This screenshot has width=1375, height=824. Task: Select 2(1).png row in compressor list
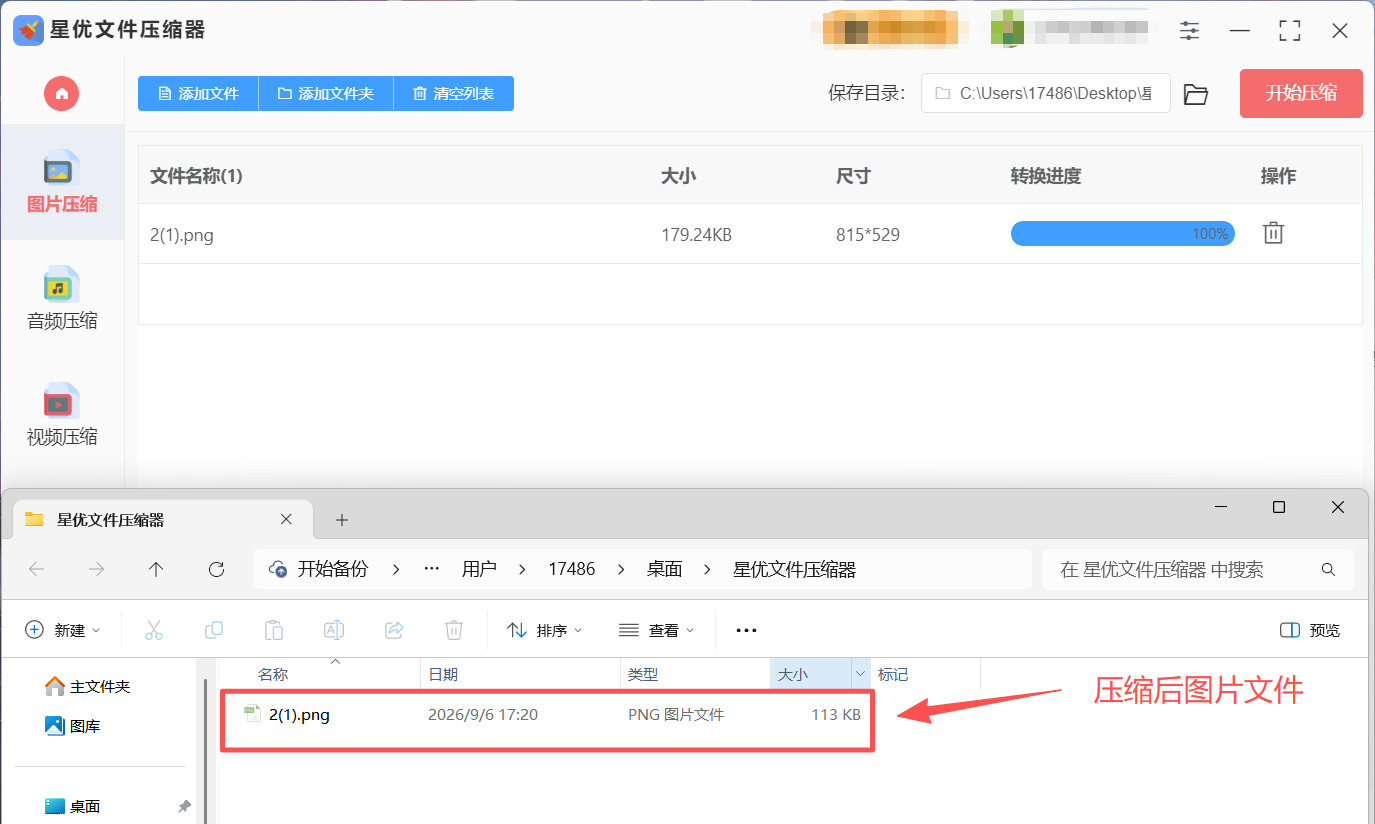point(750,234)
